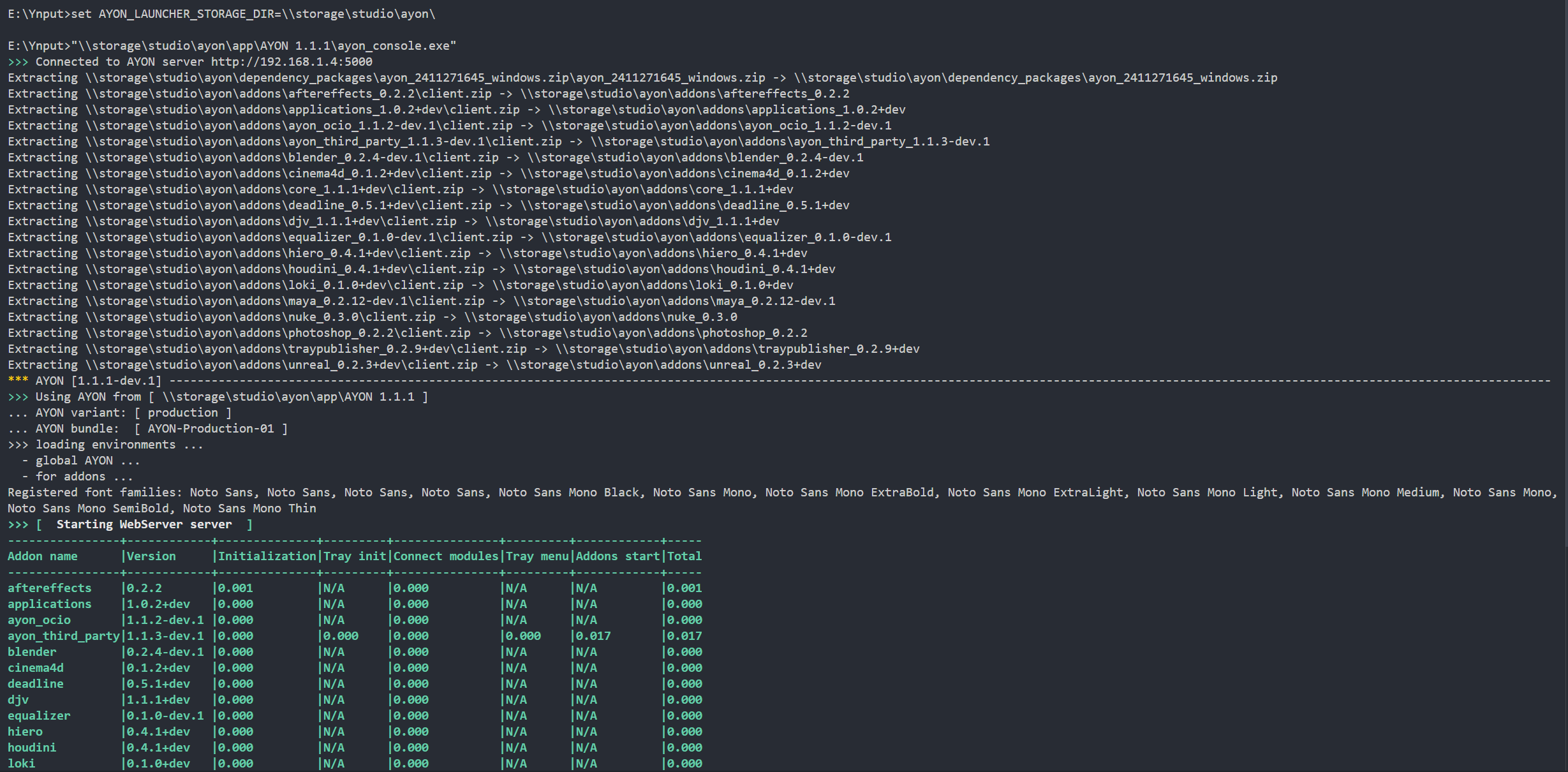Select the Extracting line for unreal_0.2.3+dev
Screen dimensions: 1568x772
click(x=415, y=365)
